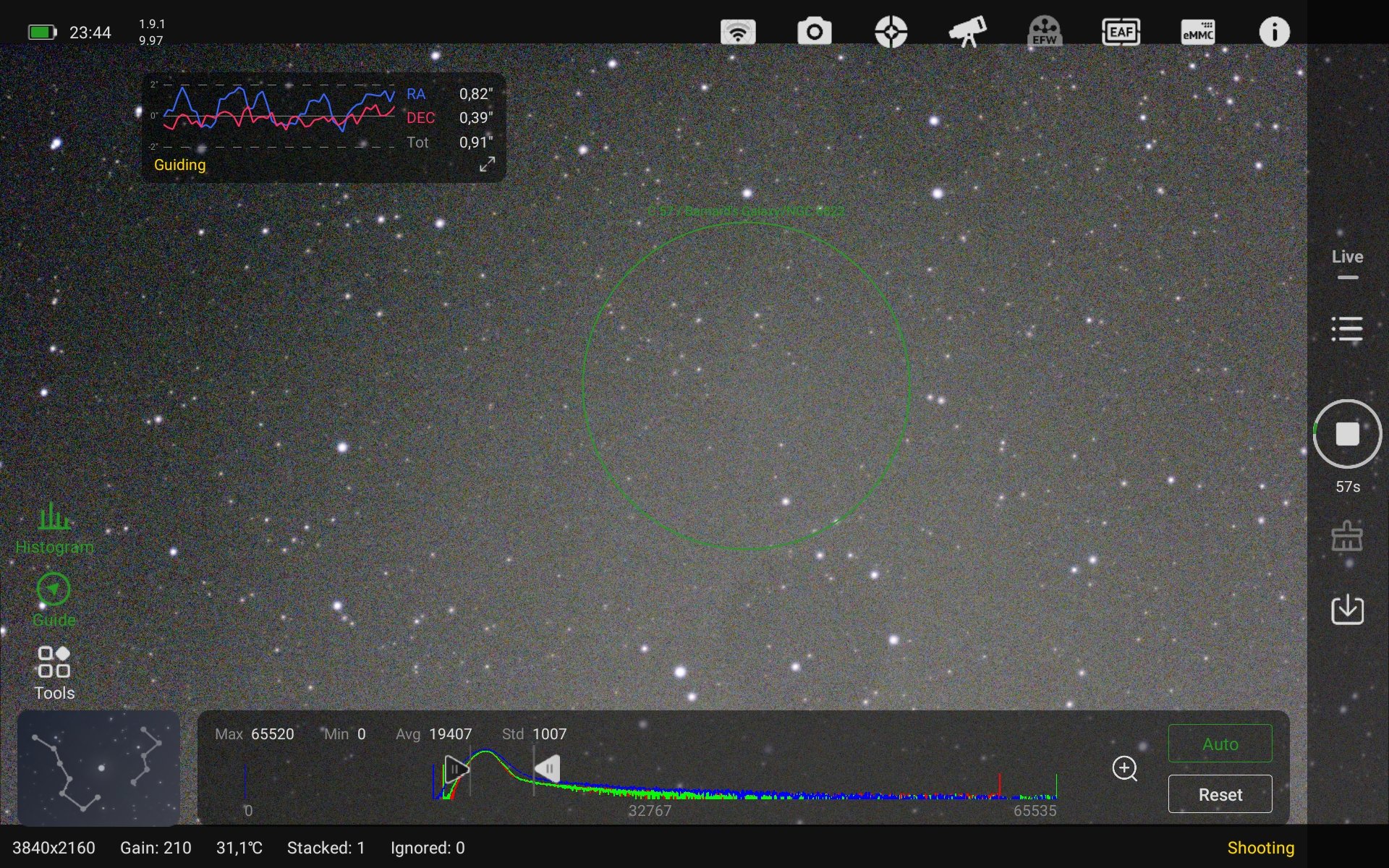1389x868 pixels.
Task: Stop the live stacking exposure
Action: tap(1347, 434)
